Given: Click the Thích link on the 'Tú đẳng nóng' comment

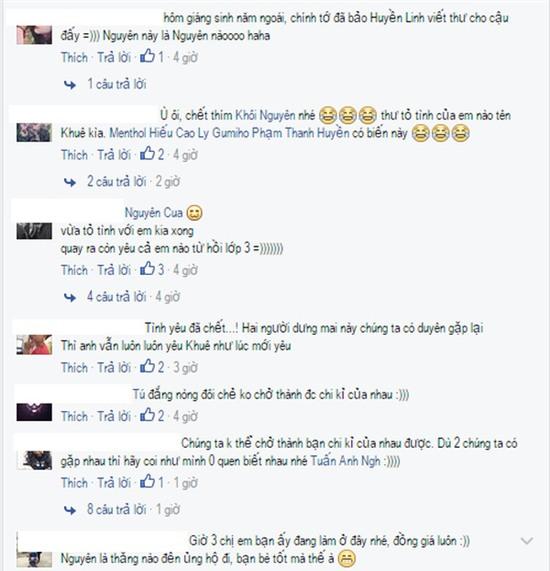Looking at the screenshot, I should 74,416.
